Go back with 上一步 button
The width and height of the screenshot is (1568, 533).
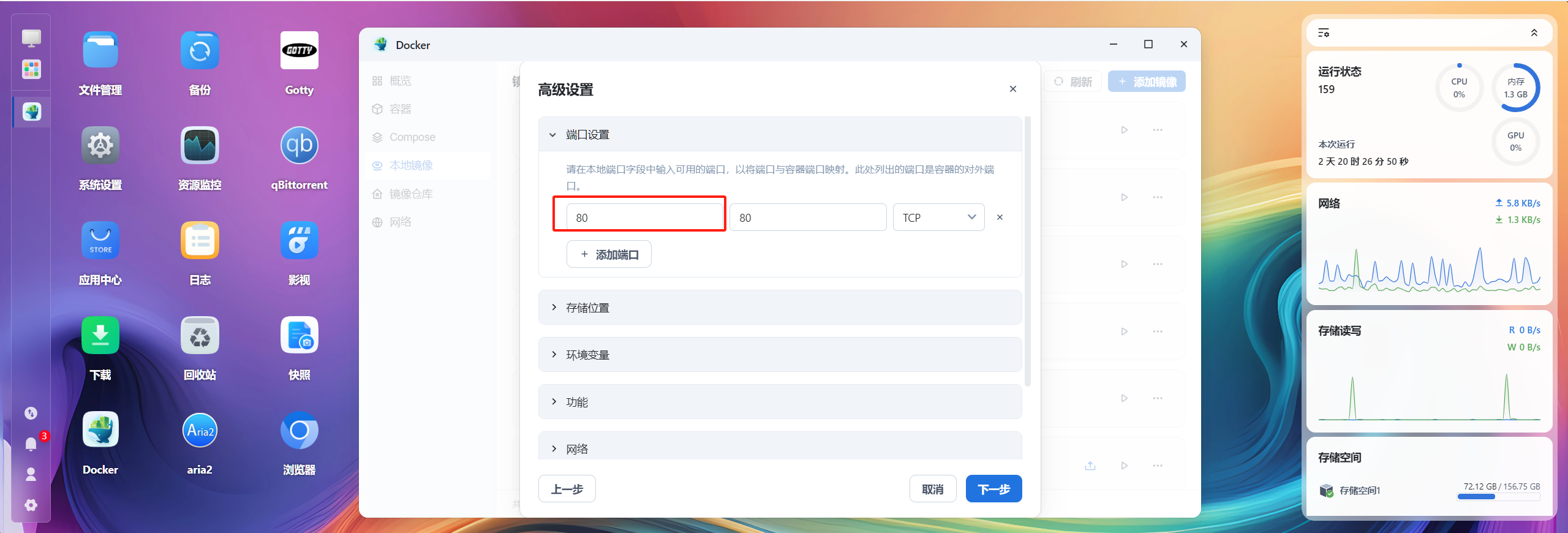[567, 489]
